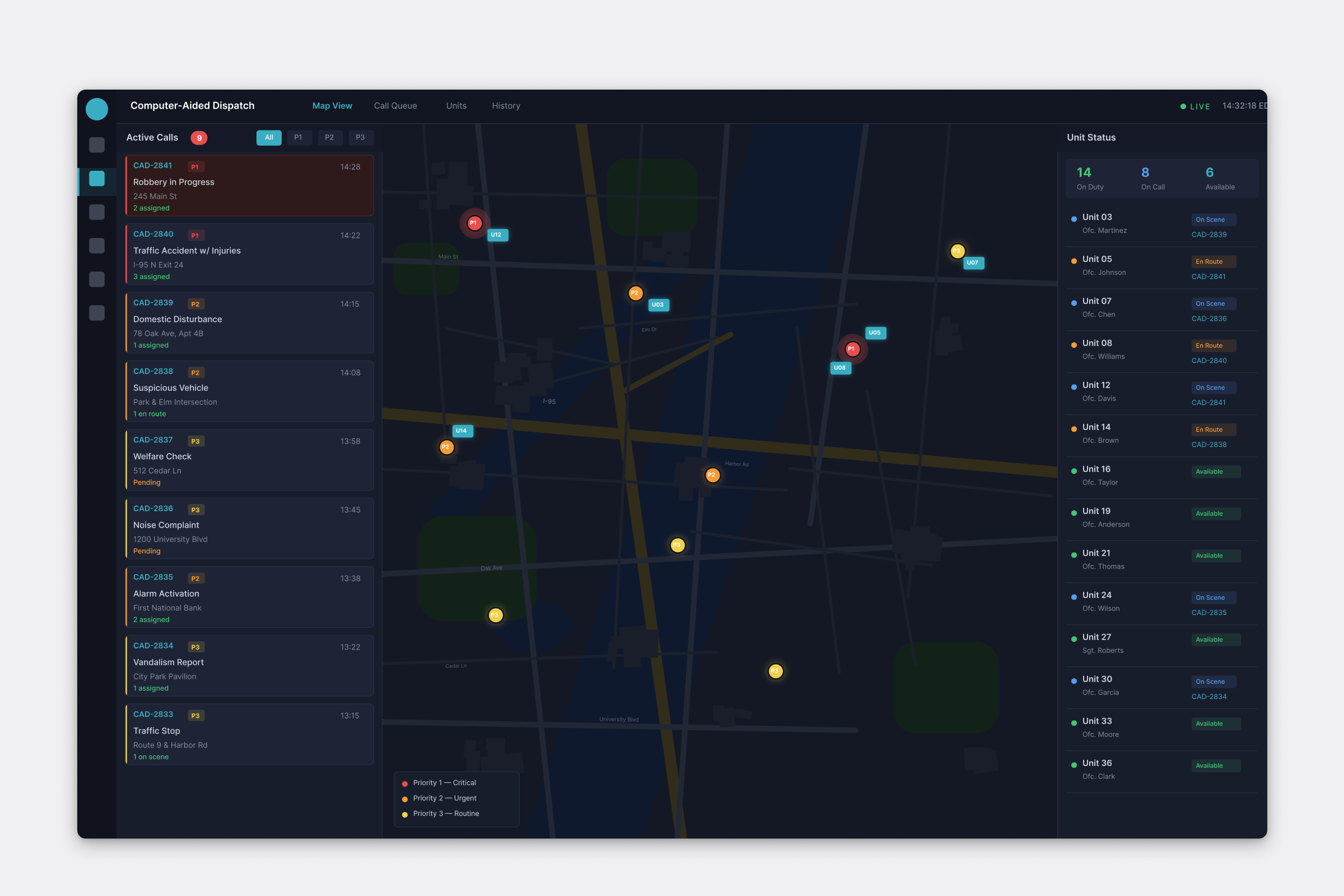The width and height of the screenshot is (1344, 896).
Task: Click the 14 On Duty stat
Action: pos(1090,178)
